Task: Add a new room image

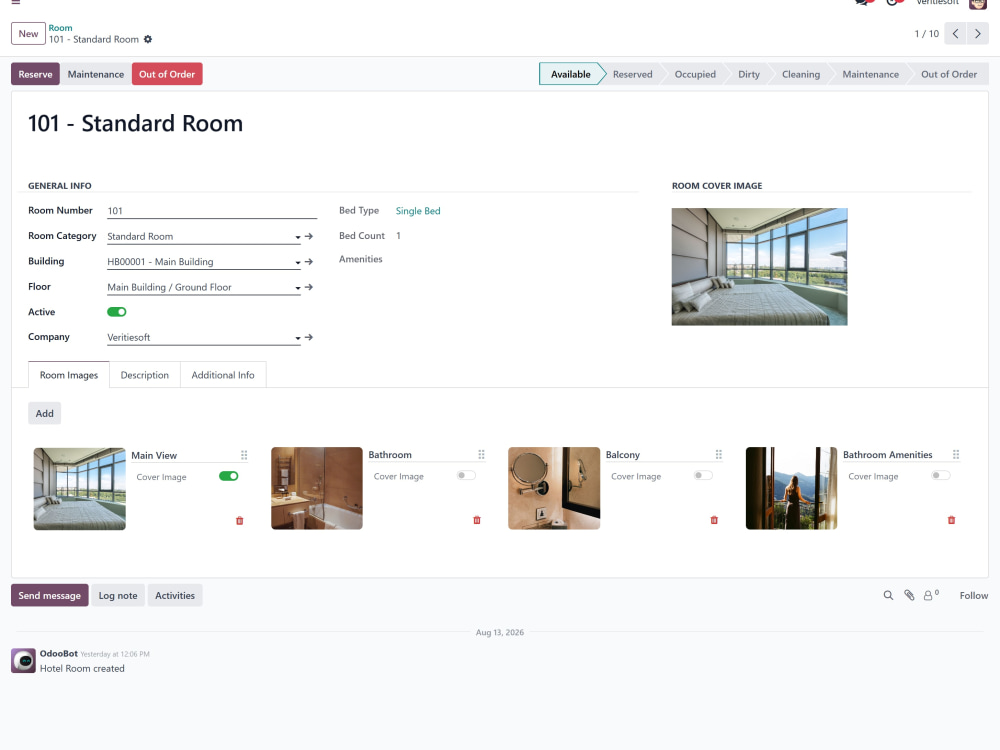Action: [x=45, y=413]
